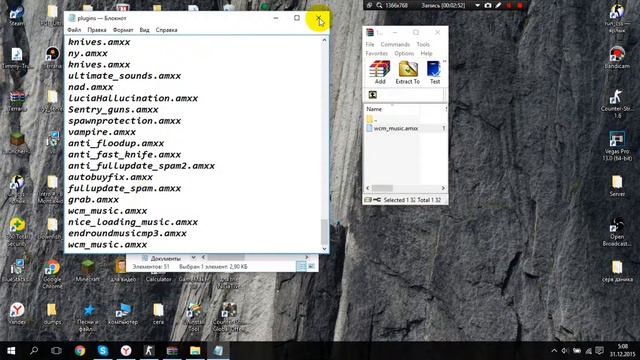Open the Commands menu in WinRAR
The width and height of the screenshot is (640, 360).
(395, 44)
